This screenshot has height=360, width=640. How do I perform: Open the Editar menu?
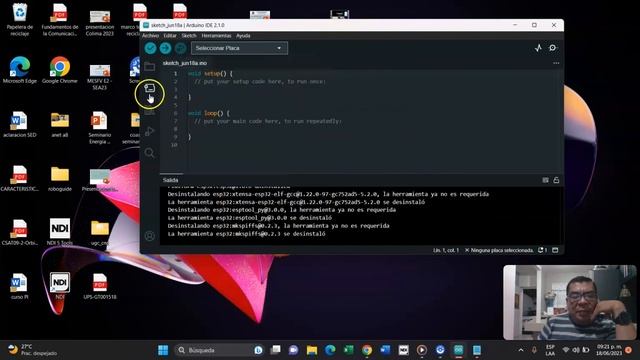click(170, 36)
